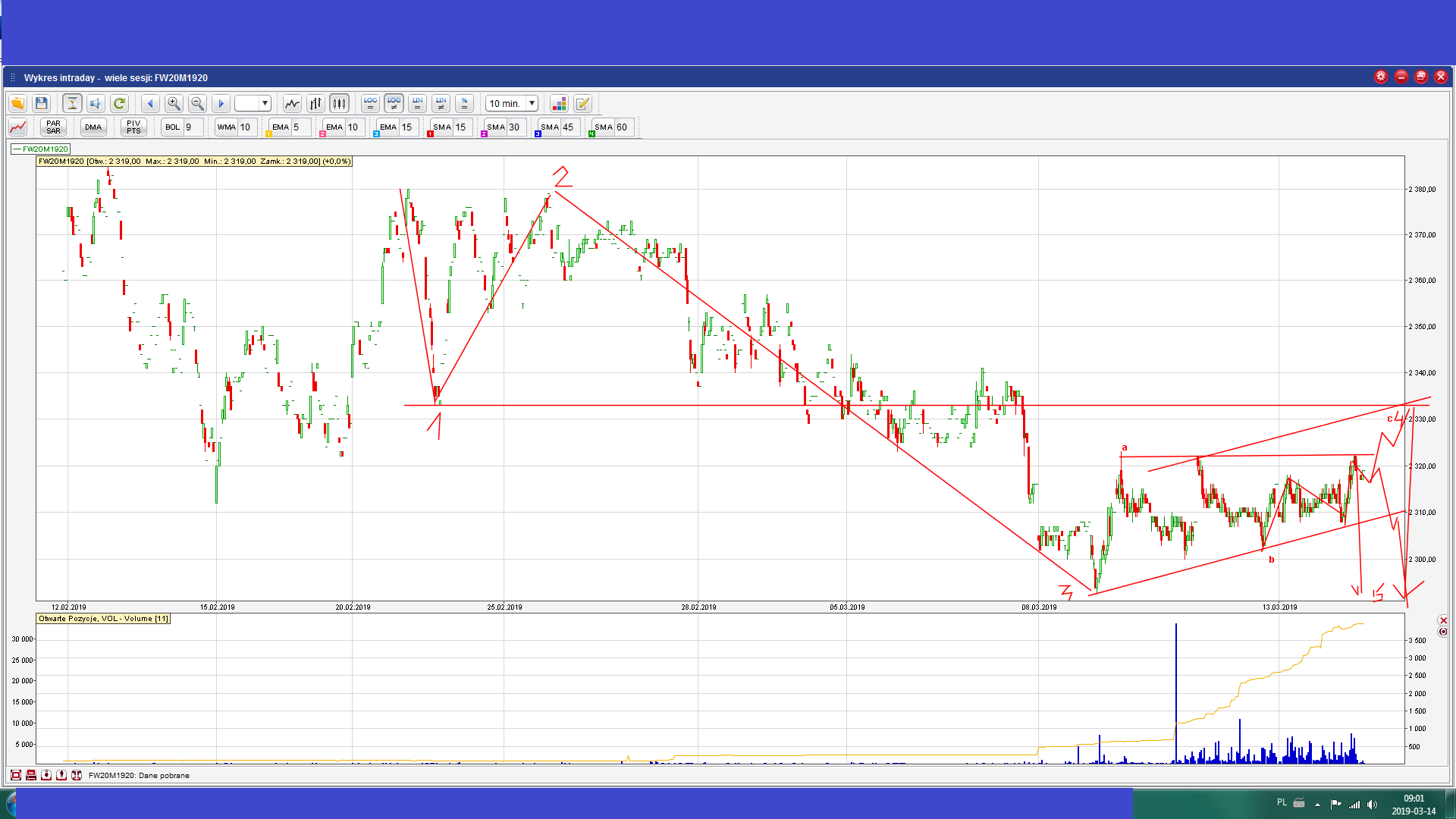Toggle the candlestick chart mode button
The image size is (1456, 819).
tap(339, 104)
